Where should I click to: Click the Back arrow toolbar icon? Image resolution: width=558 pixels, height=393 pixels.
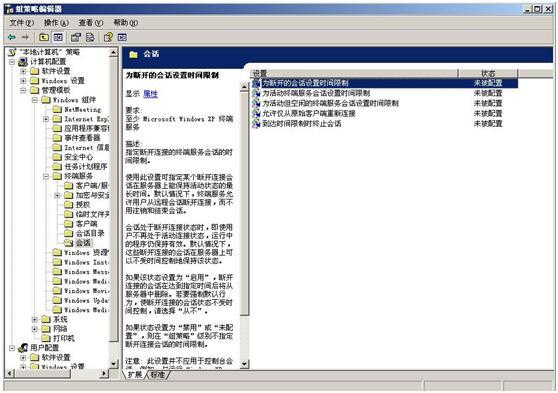12,37
